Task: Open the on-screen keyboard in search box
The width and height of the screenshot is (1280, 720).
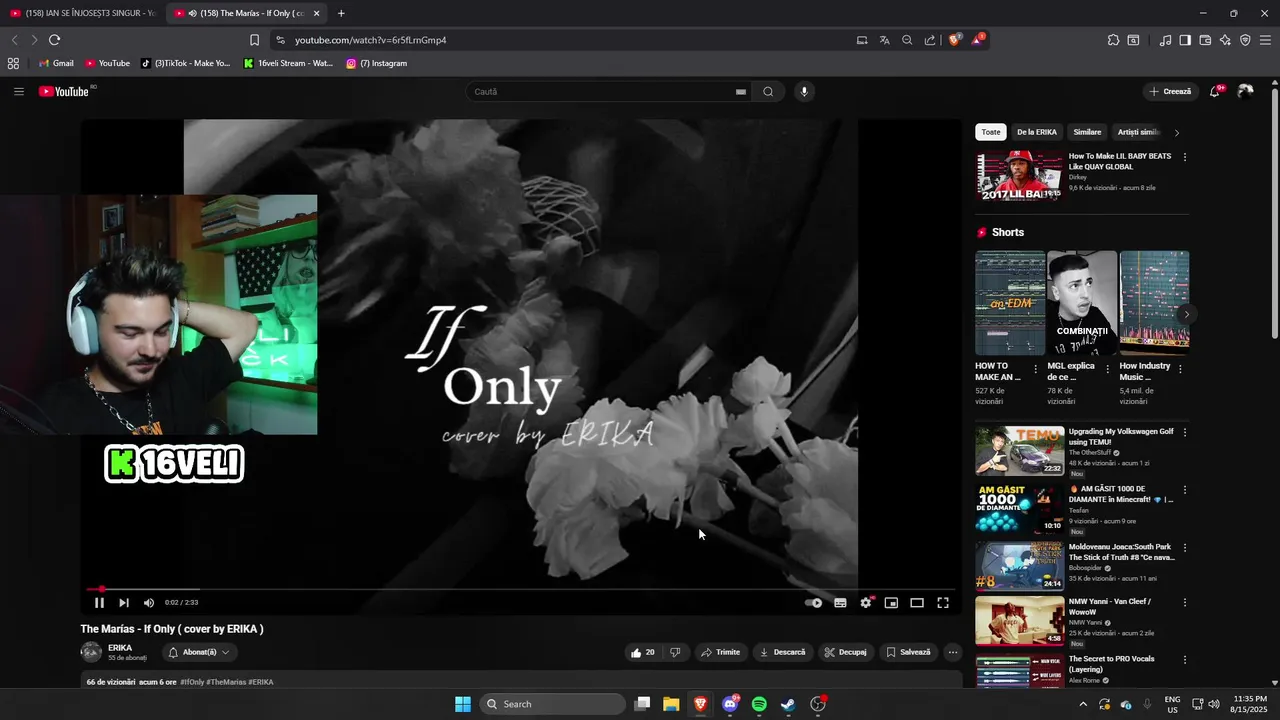Action: point(741,91)
